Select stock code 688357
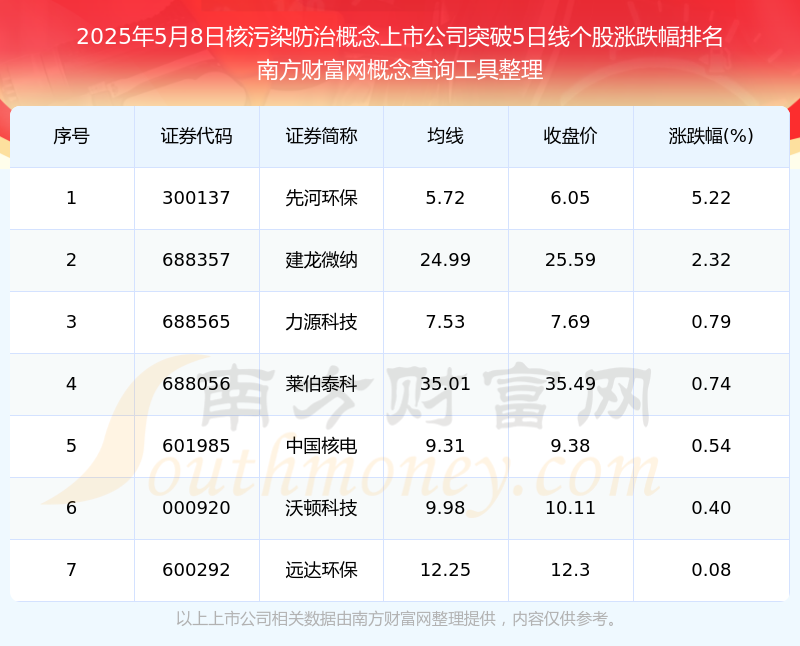This screenshot has width=800, height=646. pyautogui.click(x=196, y=260)
